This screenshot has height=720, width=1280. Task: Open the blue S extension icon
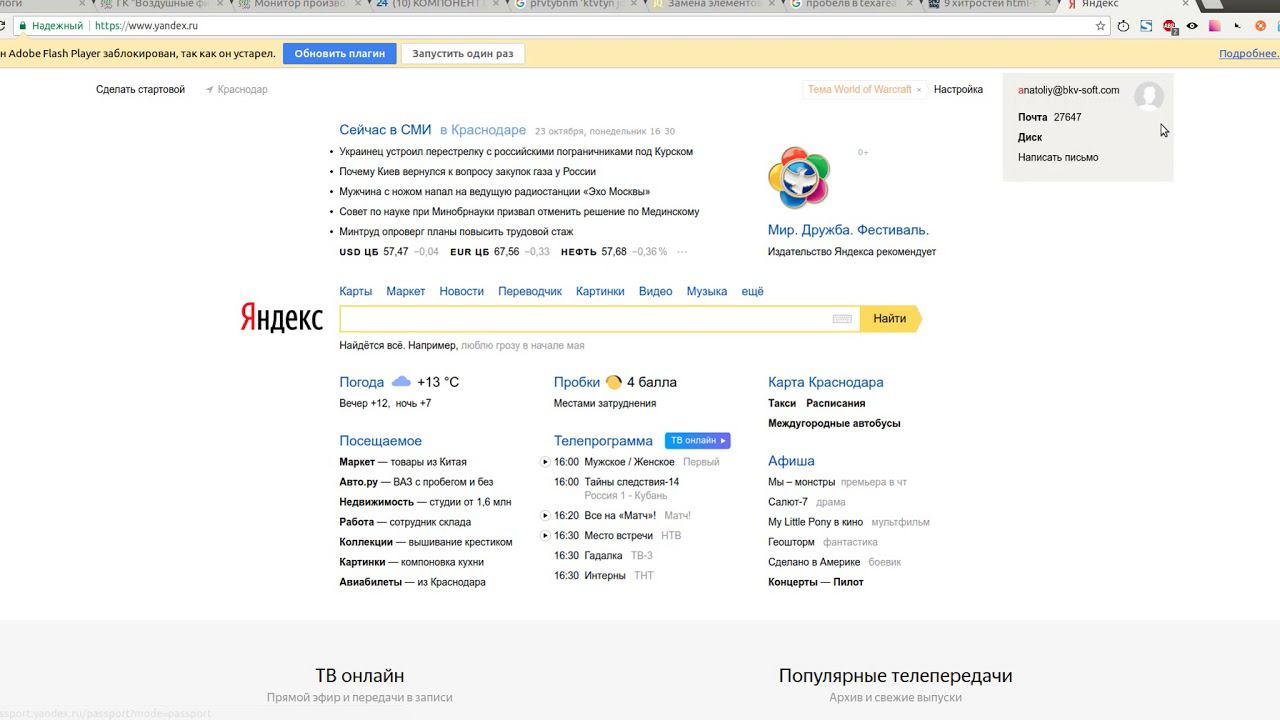1146,26
